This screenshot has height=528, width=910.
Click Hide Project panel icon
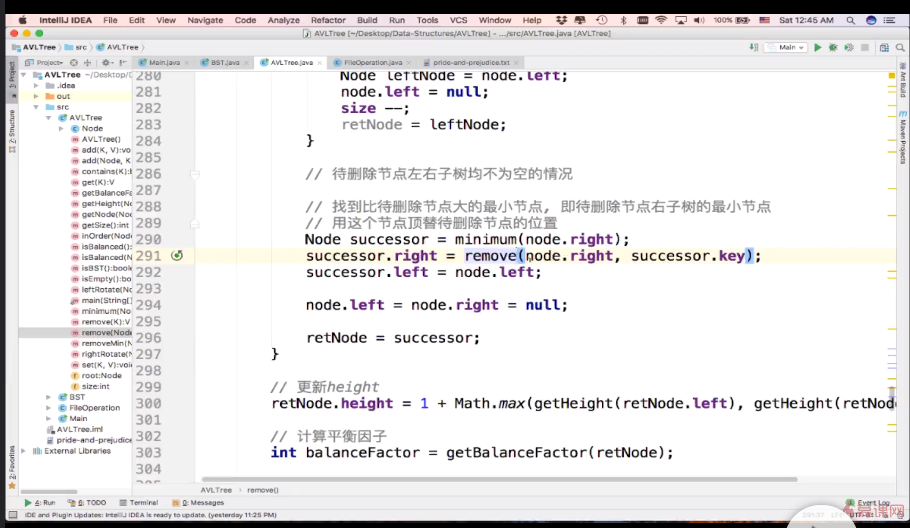coord(123,63)
